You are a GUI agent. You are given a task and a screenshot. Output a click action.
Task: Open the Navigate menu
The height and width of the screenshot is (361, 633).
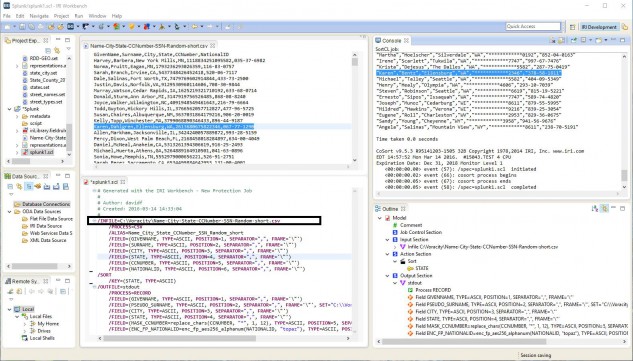[x=39, y=16]
